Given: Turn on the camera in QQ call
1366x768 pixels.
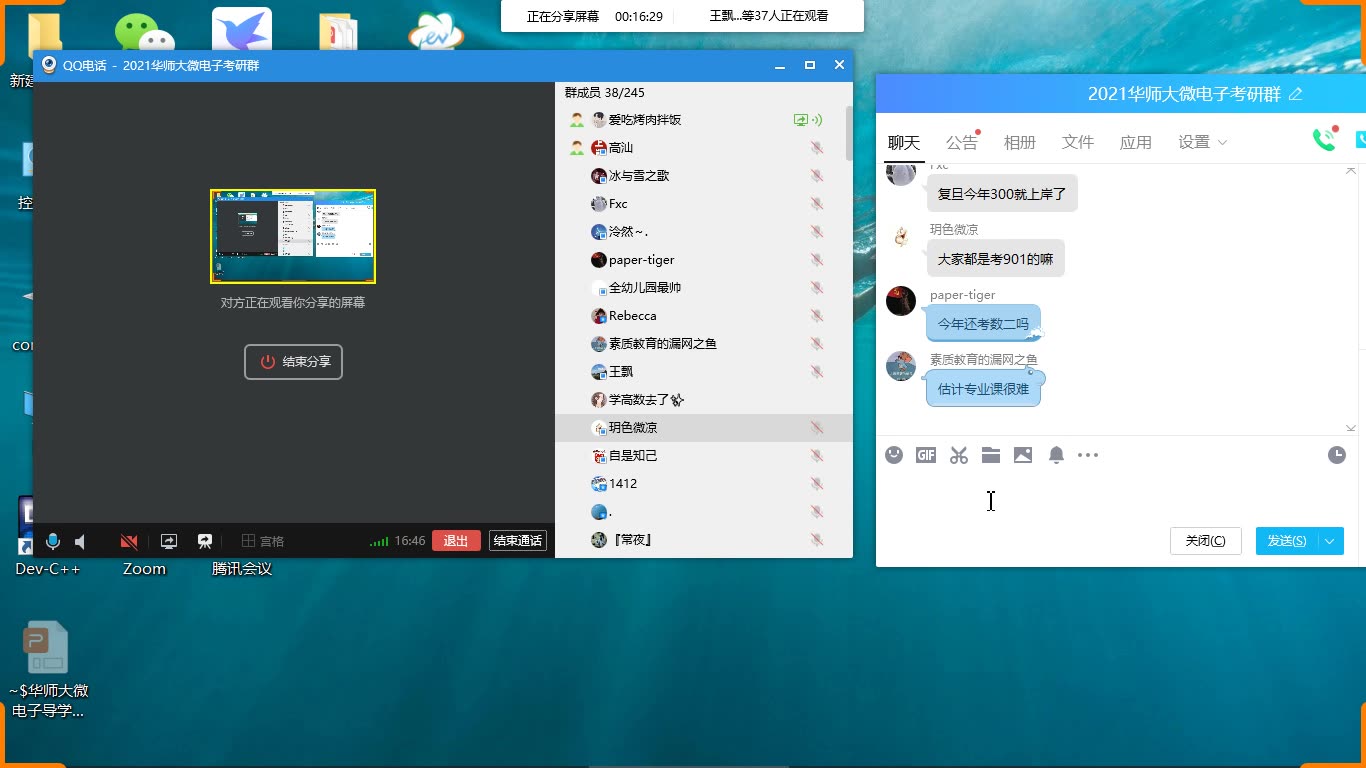Looking at the screenshot, I should pyautogui.click(x=129, y=541).
